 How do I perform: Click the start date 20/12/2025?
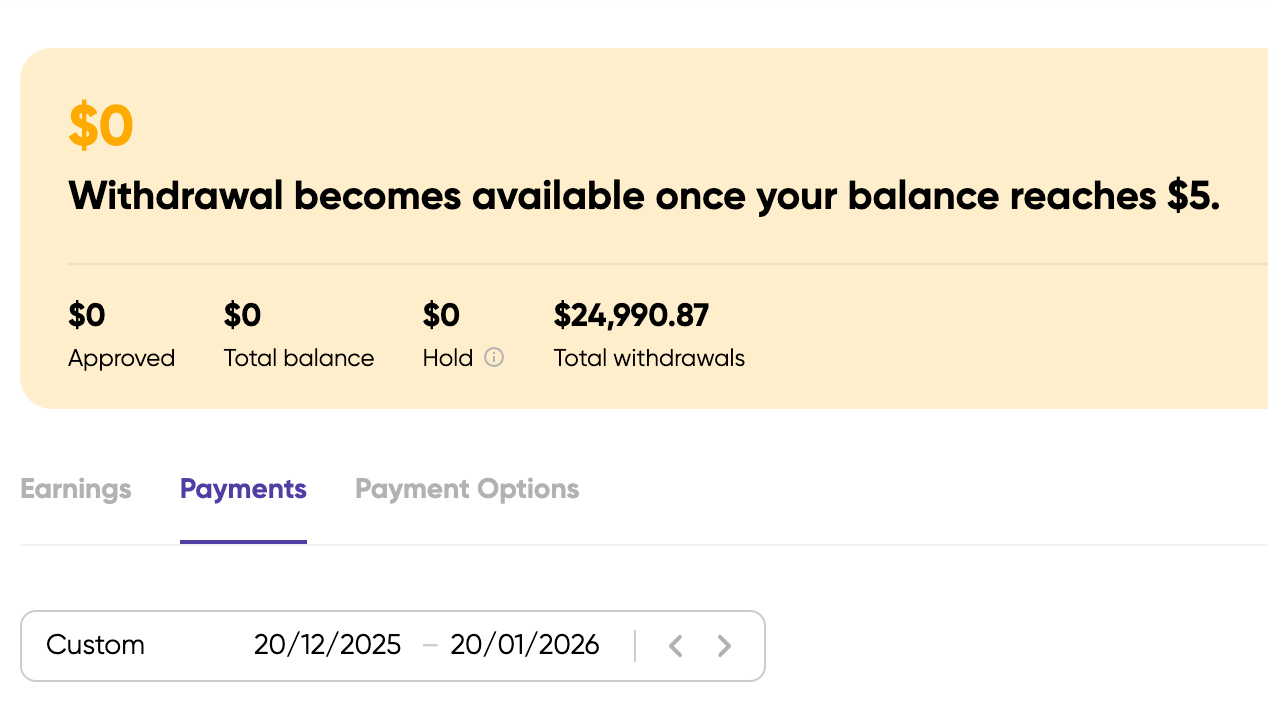(x=327, y=645)
